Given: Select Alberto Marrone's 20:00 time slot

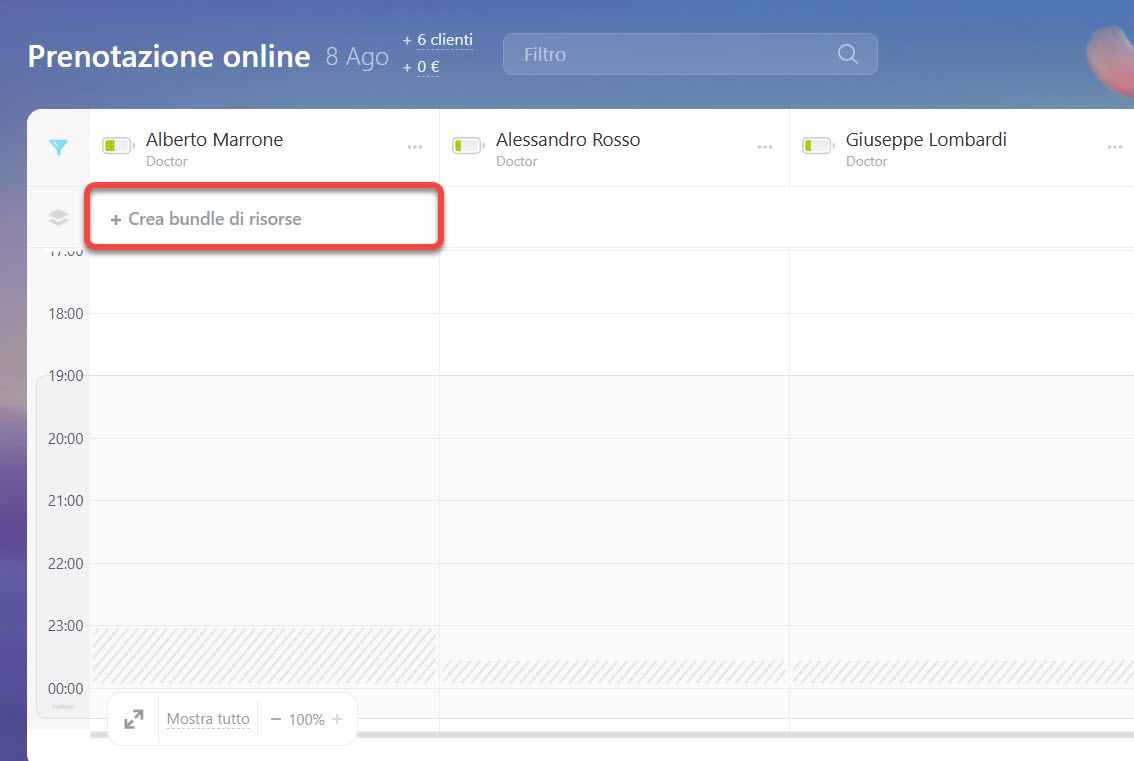Looking at the screenshot, I should 264,468.
